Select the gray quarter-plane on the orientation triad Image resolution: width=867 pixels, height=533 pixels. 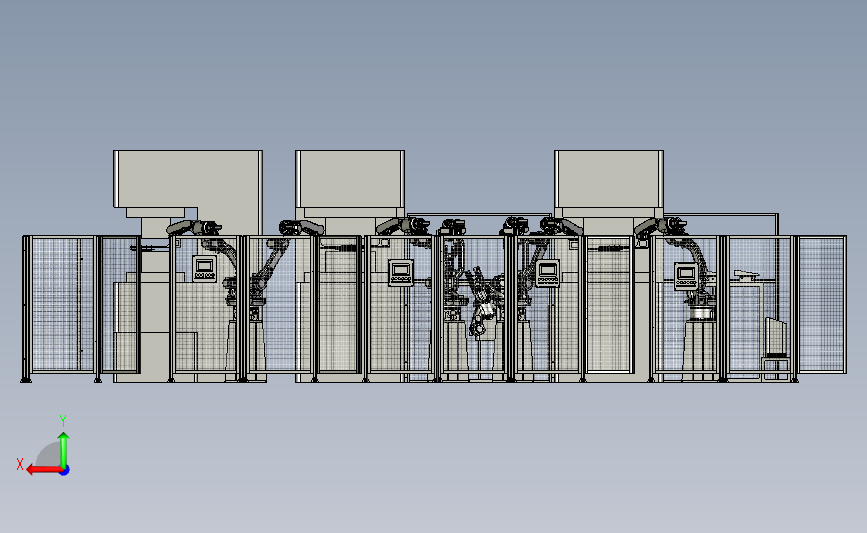(49, 453)
